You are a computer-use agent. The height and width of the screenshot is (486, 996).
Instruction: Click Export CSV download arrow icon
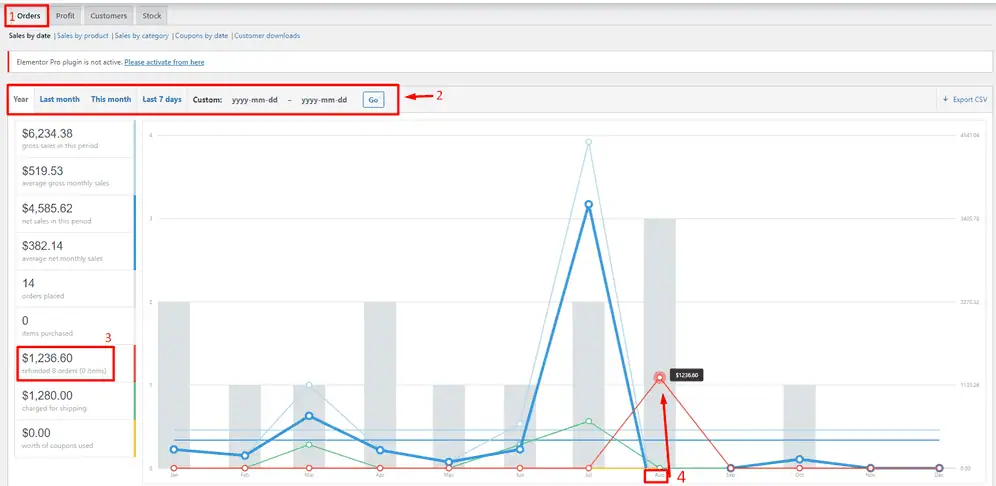point(945,99)
